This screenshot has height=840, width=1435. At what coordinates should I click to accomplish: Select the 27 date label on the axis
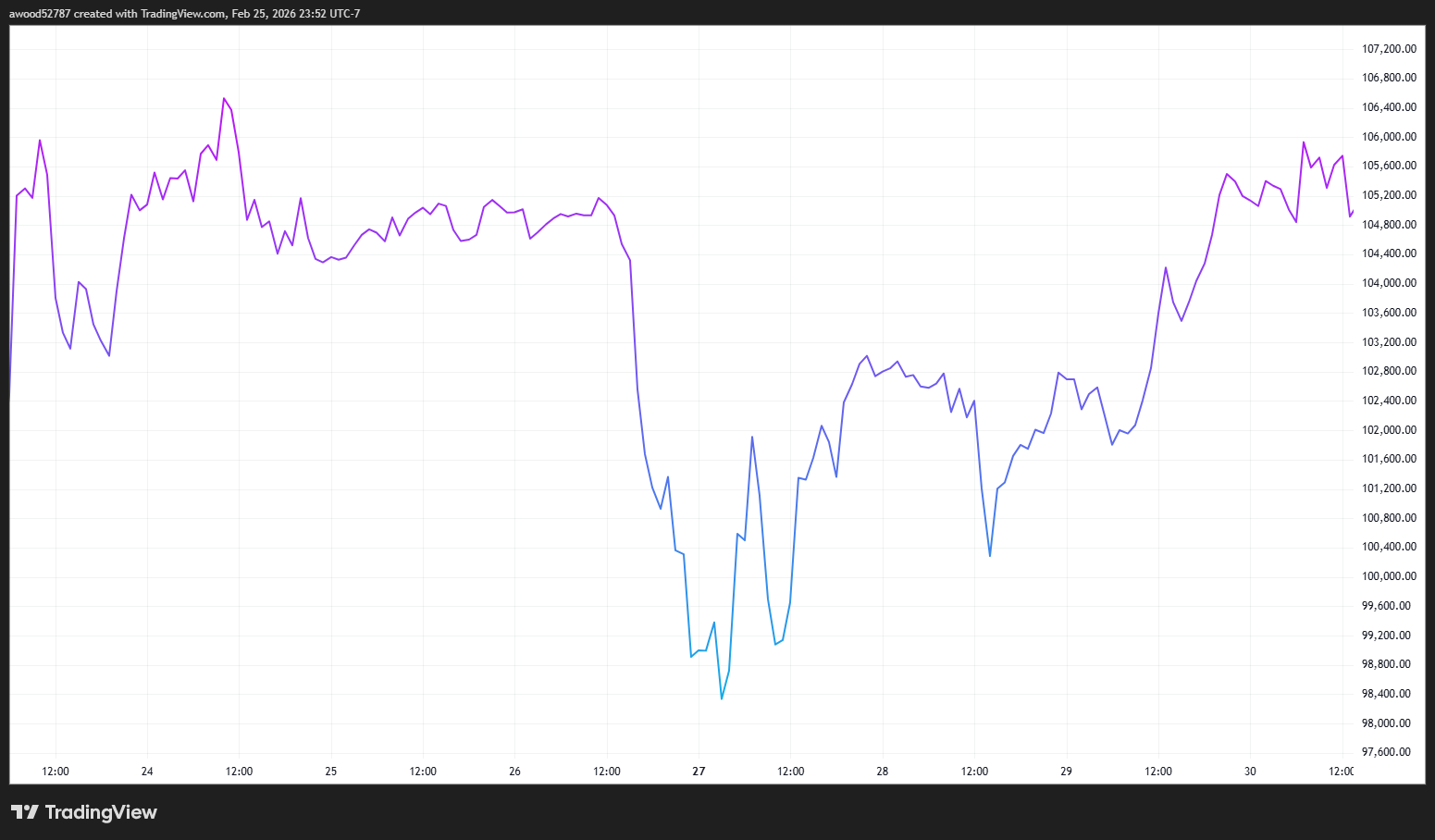tap(699, 771)
